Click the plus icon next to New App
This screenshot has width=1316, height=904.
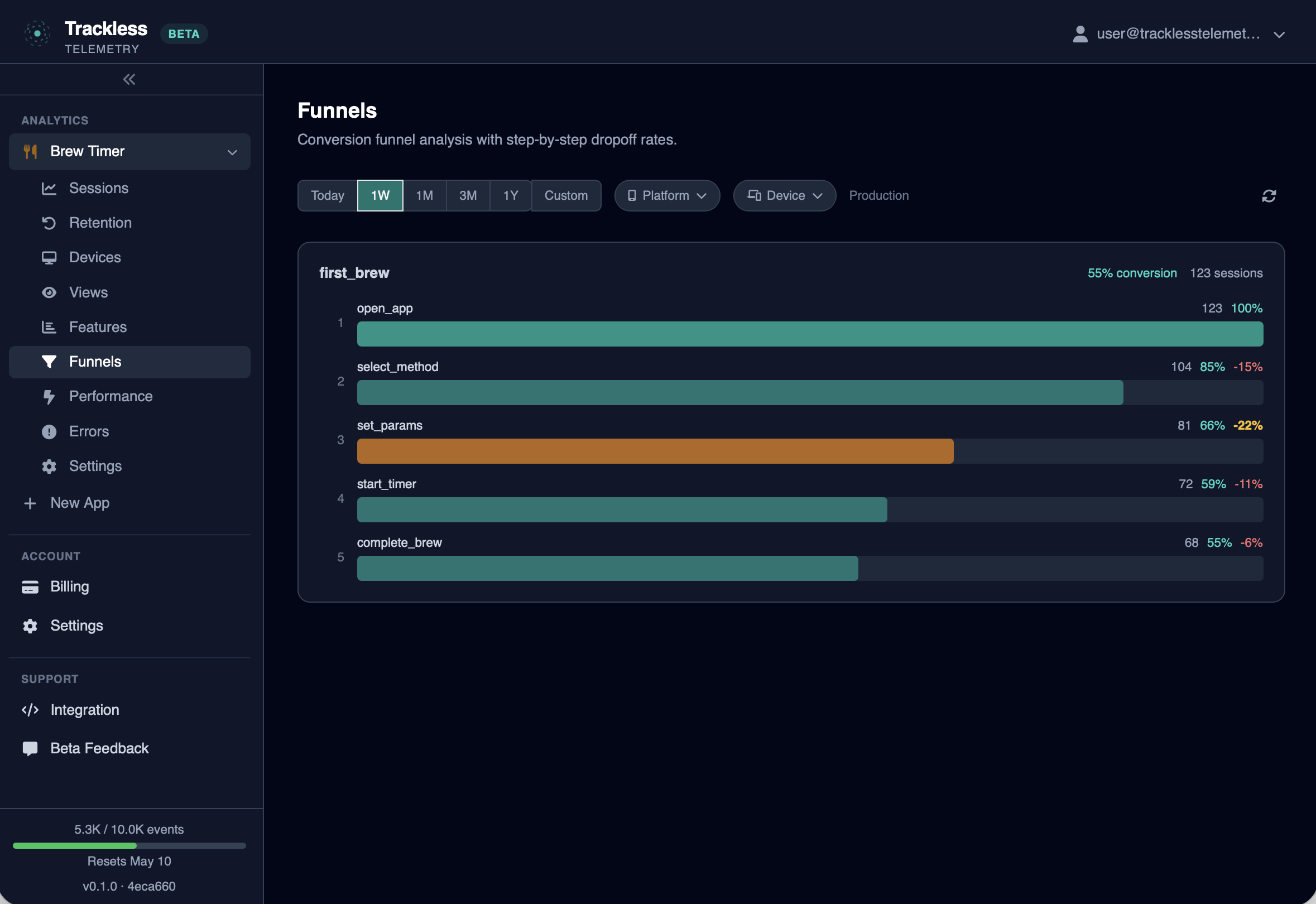click(x=30, y=503)
